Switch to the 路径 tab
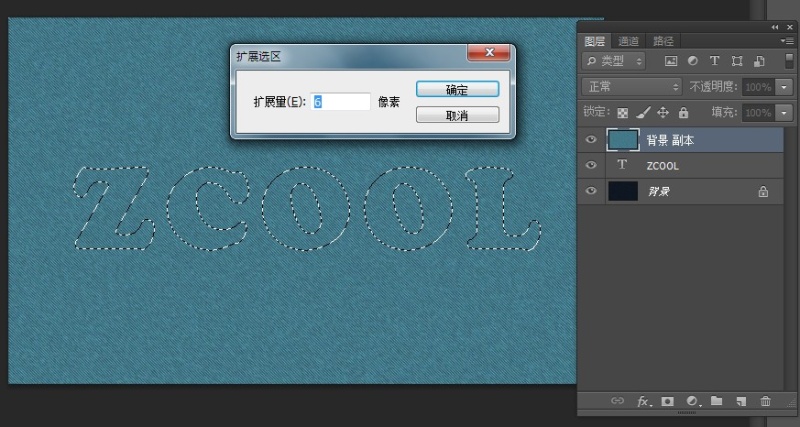Viewport: 800px width, 427px height. pos(662,41)
